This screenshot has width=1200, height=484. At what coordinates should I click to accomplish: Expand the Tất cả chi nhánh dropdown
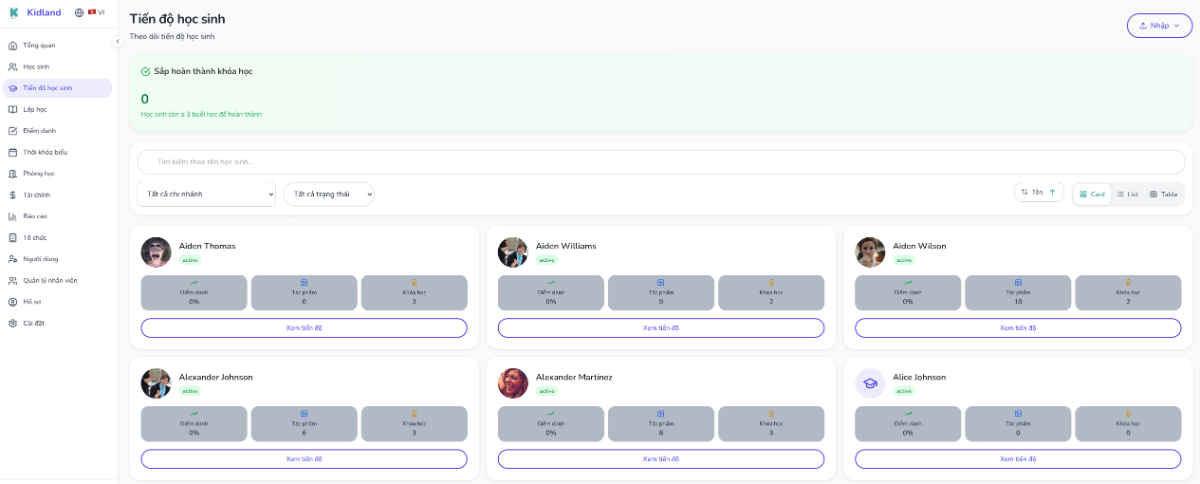[x=206, y=194]
